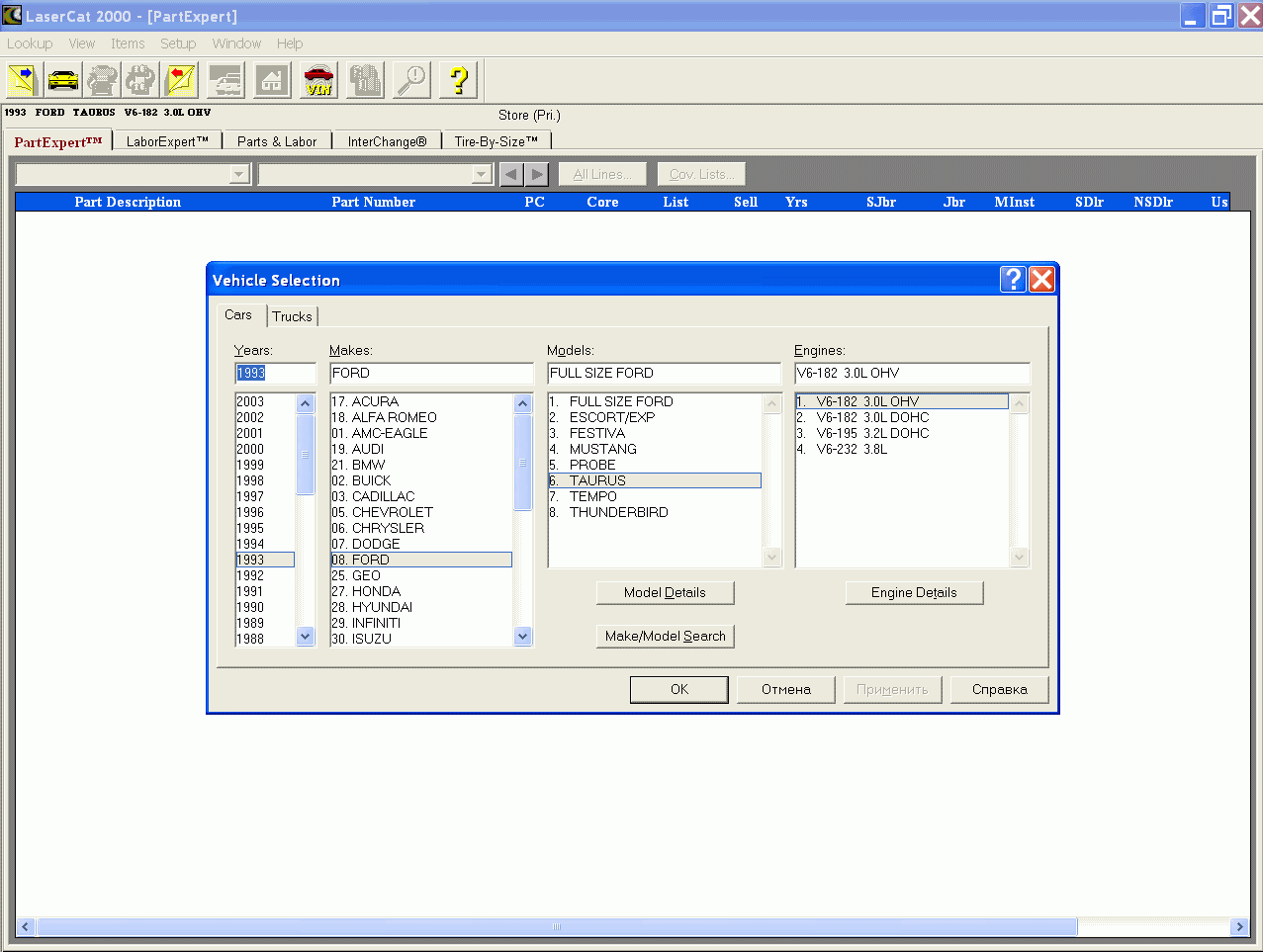Select CHEVROLET in the Makes list
The width and height of the screenshot is (1263, 952).
point(421,512)
